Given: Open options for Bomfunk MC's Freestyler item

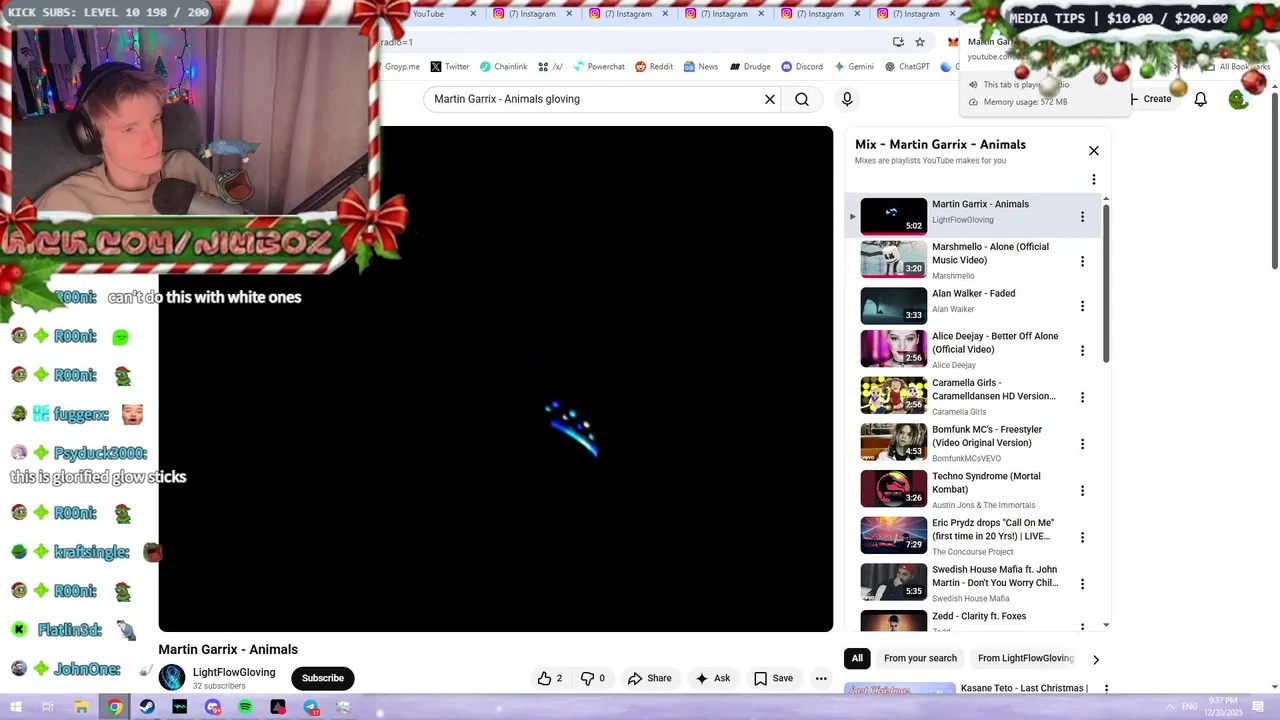Looking at the screenshot, I should click(x=1082, y=444).
